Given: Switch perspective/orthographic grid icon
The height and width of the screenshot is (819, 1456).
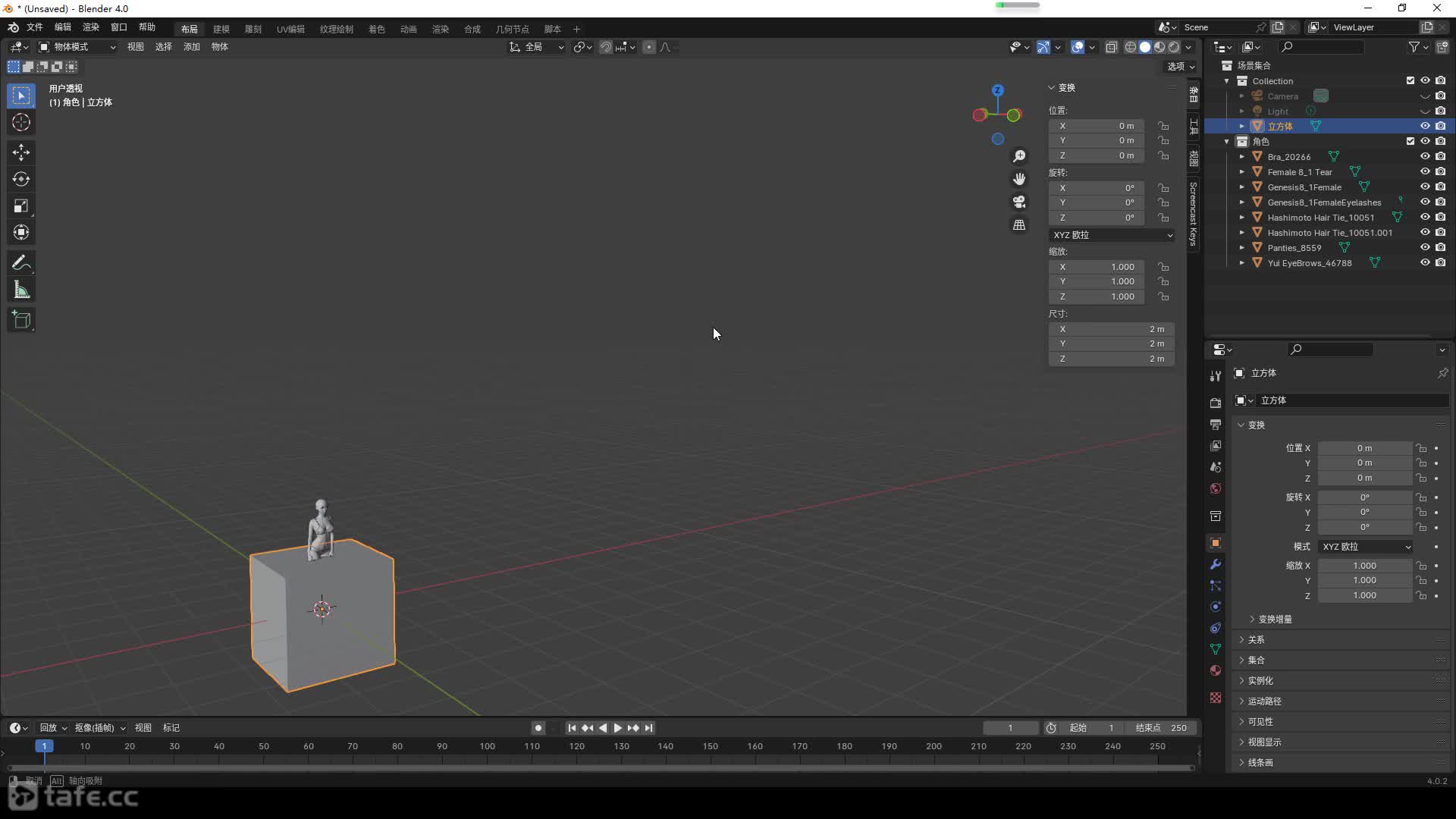Looking at the screenshot, I should coord(1019,225).
